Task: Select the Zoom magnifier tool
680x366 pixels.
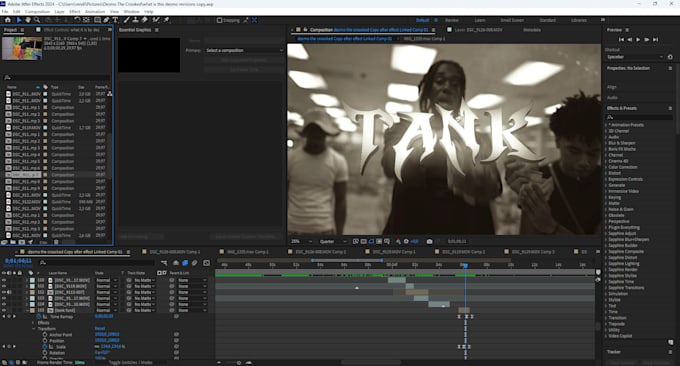Action: [37, 20]
